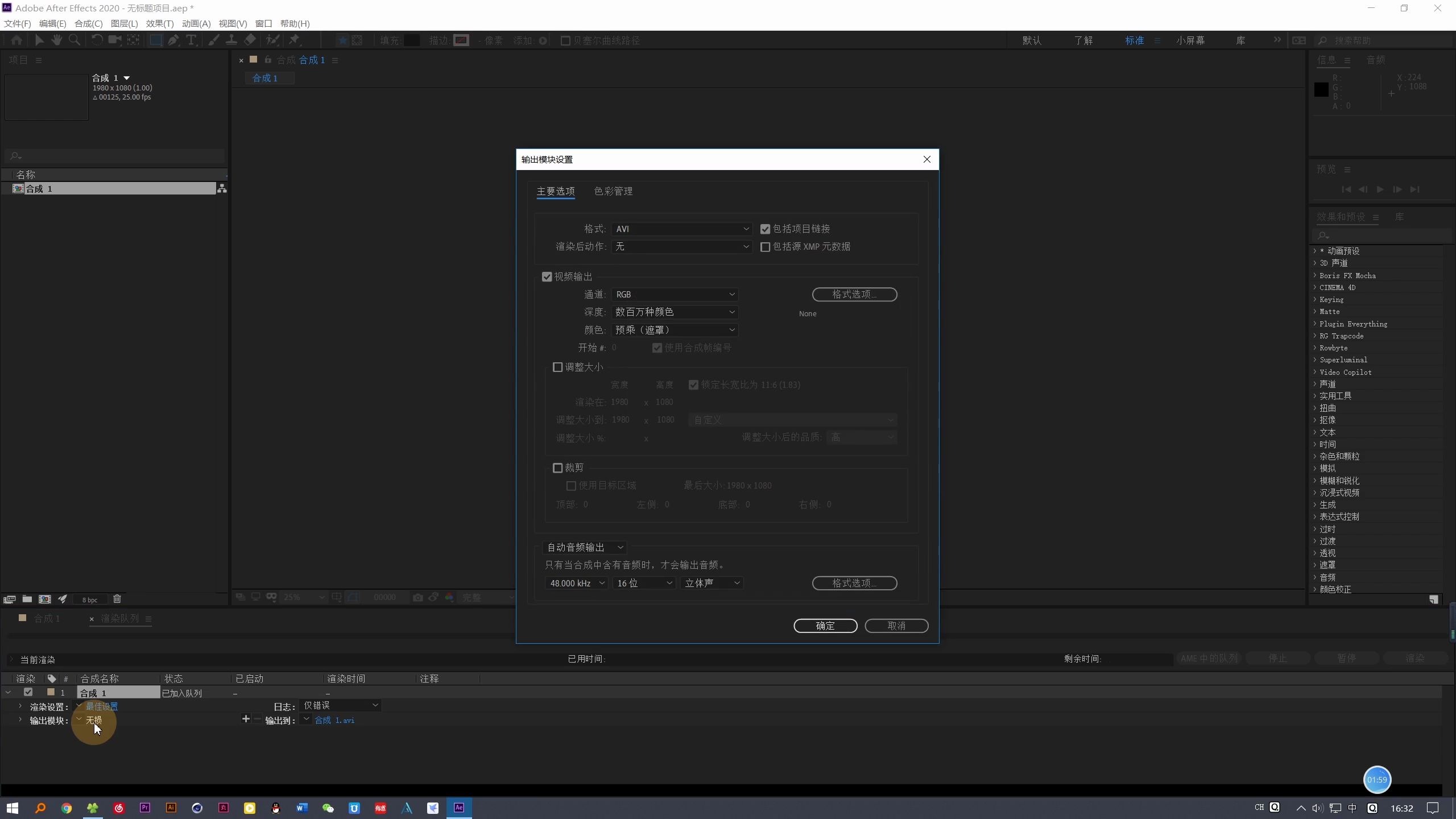Viewport: 1456px width, 819px height.
Task: Switch to the 色彩管理 tab
Action: (x=614, y=191)
